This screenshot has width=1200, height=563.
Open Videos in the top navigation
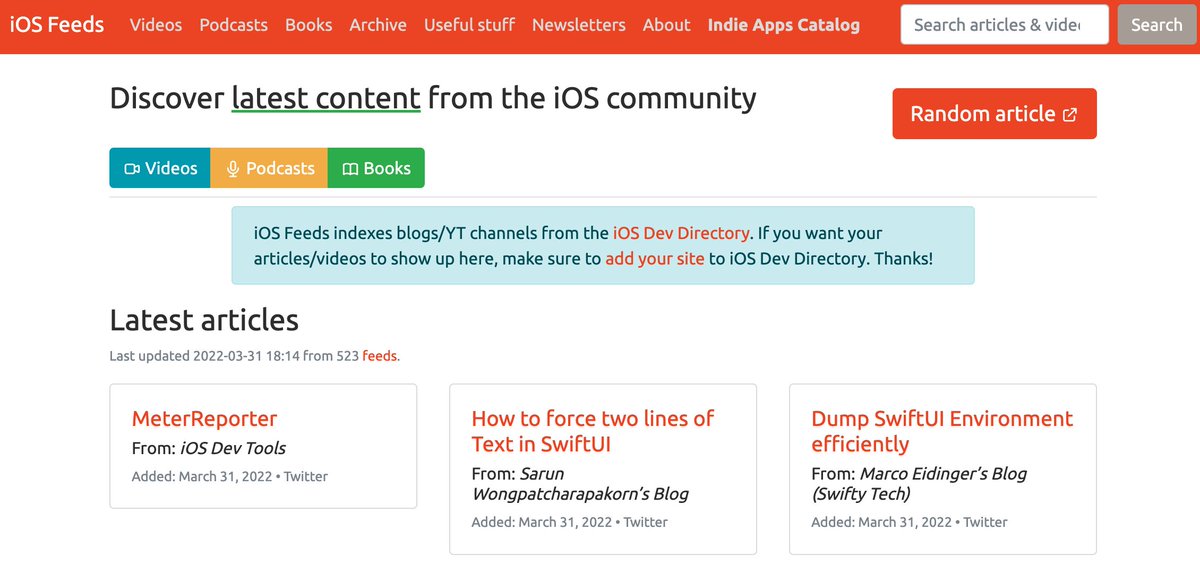point(156,24)
